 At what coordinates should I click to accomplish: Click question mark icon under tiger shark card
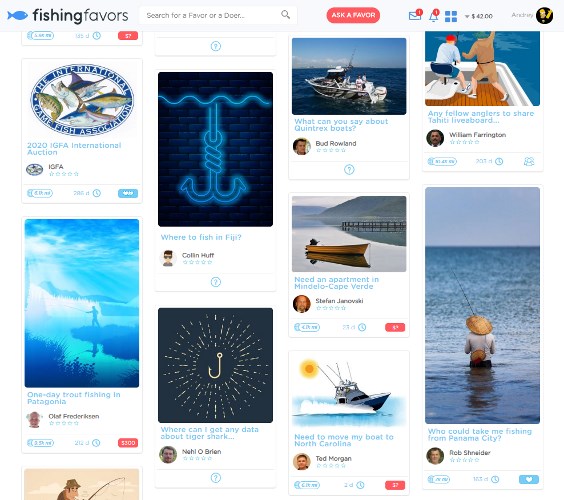[x=215, y=478]
